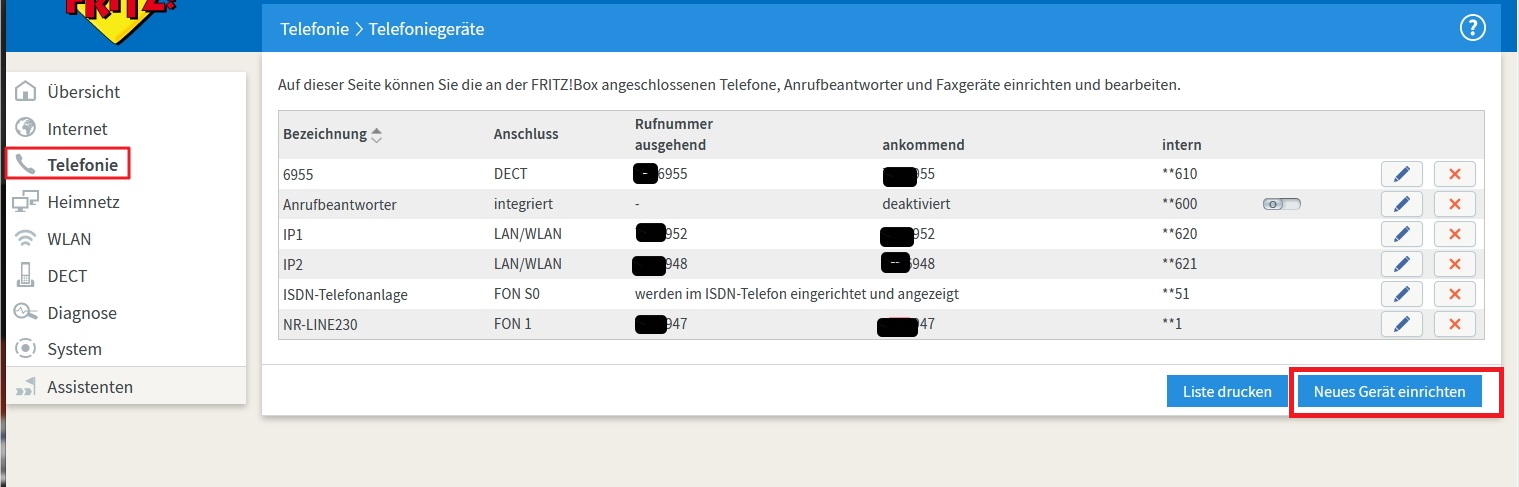This screenshot has height=487, width=1519.
Task: Edit the ISDN-Telefonanlage entry
Action: 1402,294
